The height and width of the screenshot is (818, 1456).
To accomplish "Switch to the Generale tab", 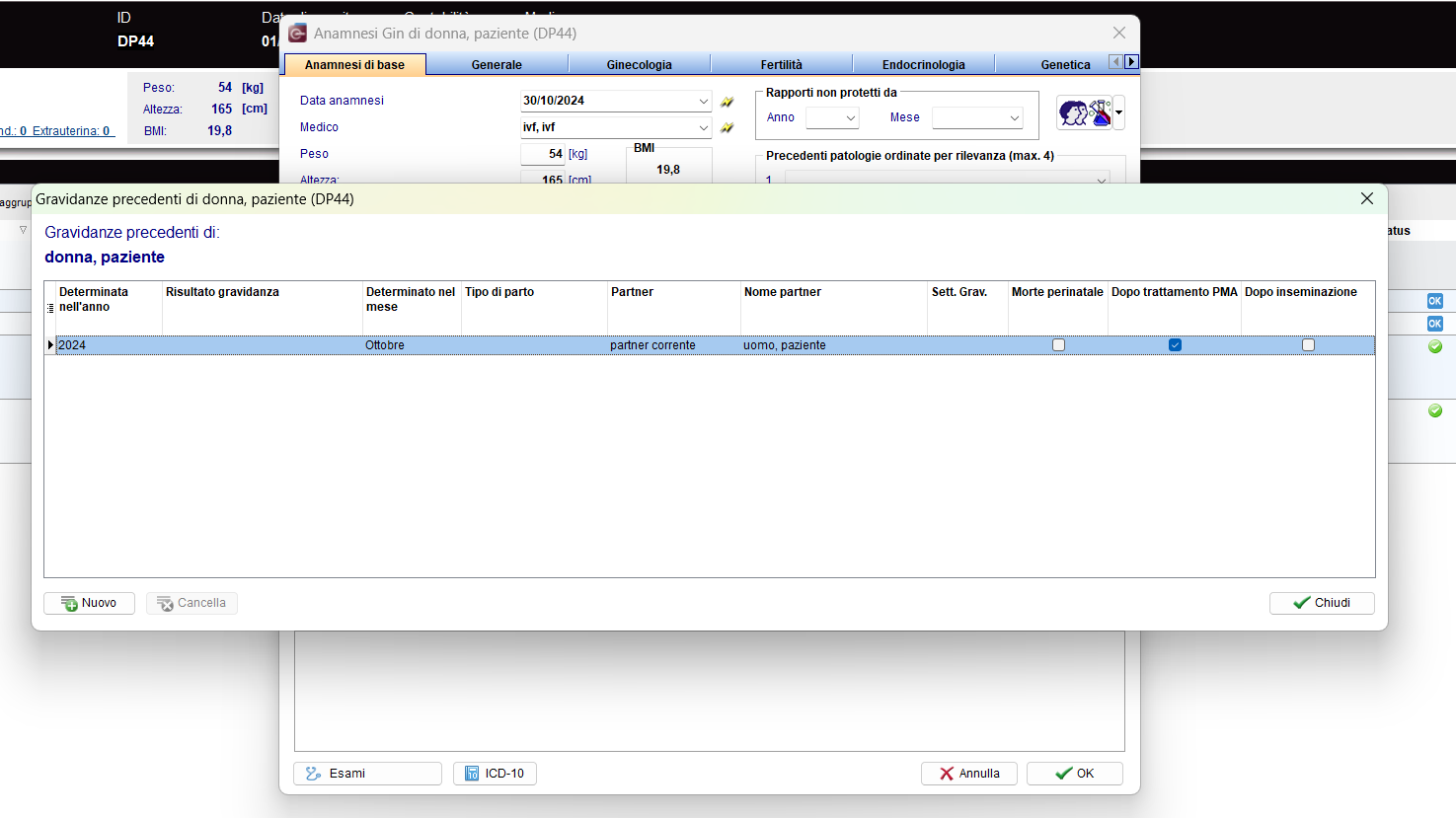I will coord(497,65).
